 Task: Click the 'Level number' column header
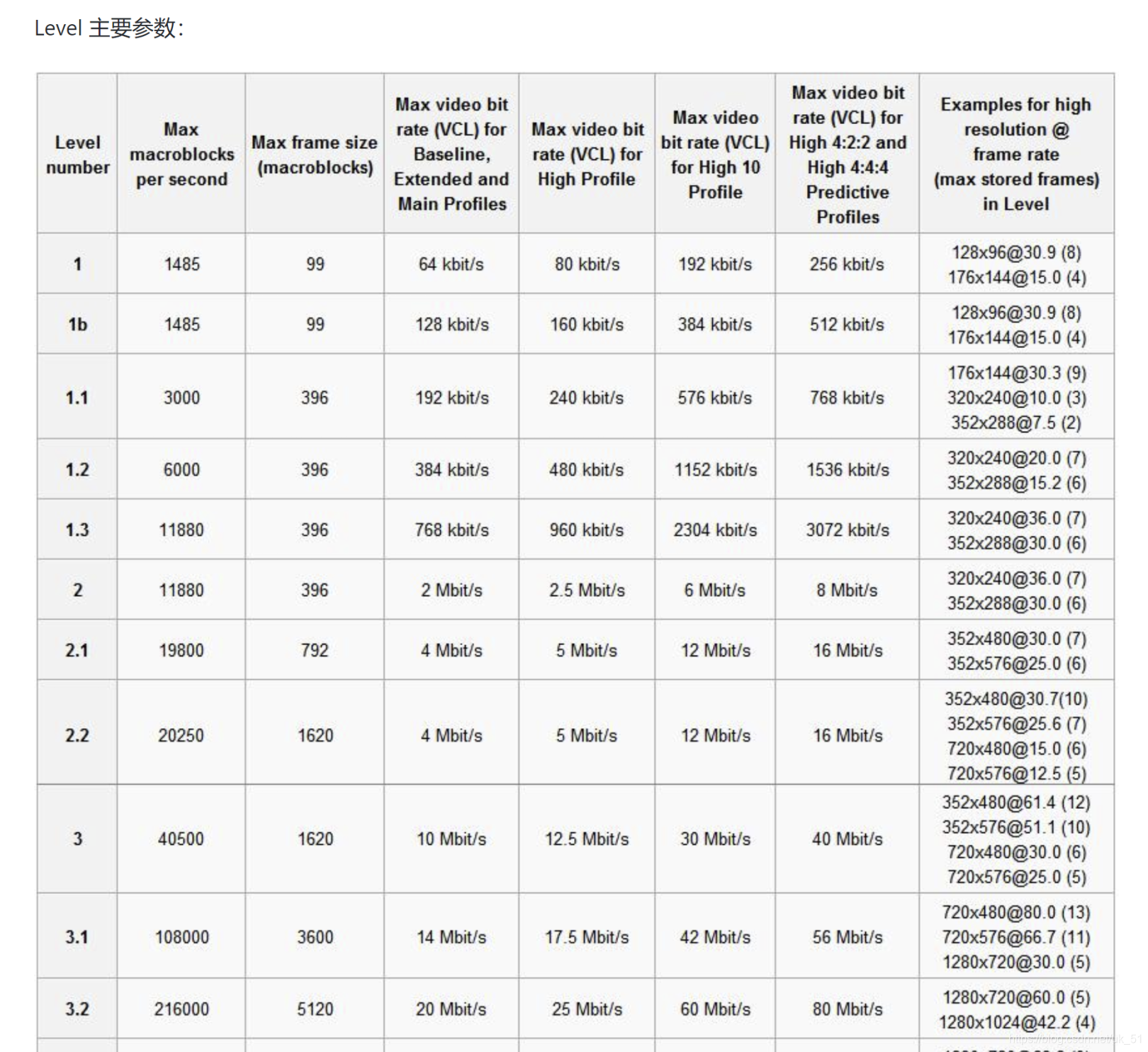pyautogui.click(x=78, y=155)
